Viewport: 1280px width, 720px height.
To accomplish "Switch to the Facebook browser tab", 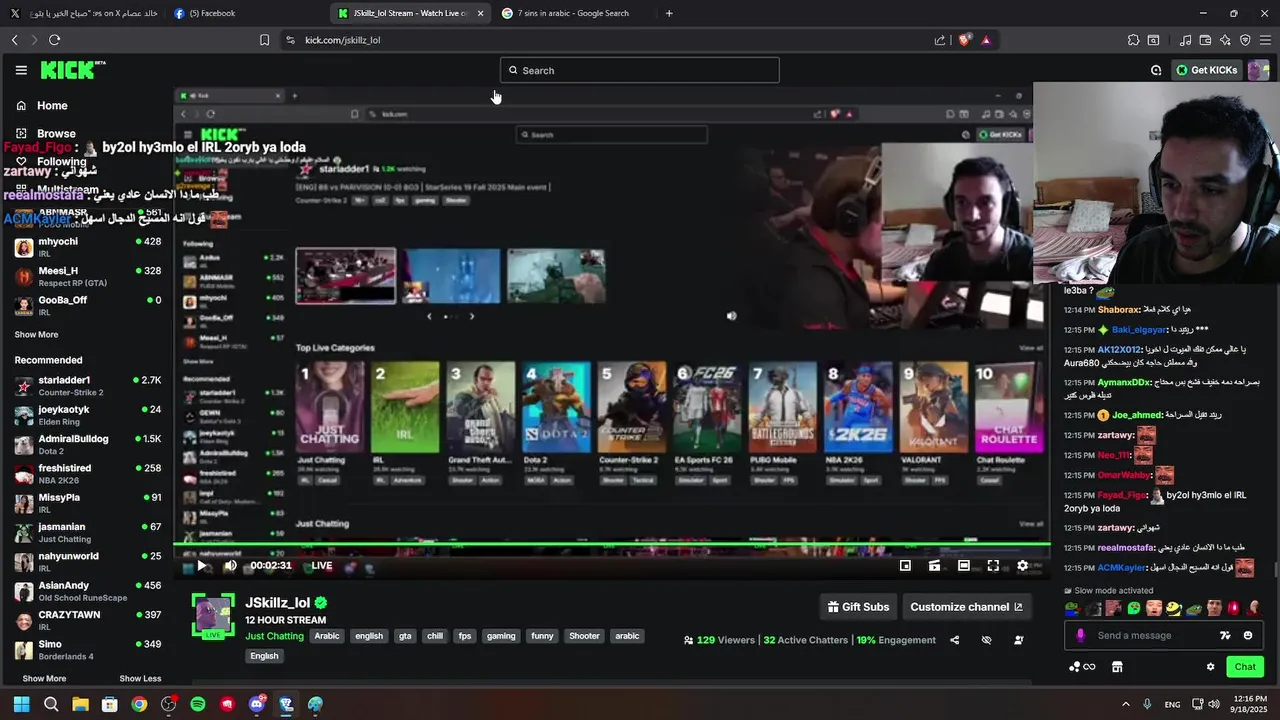I will [246, 13].
